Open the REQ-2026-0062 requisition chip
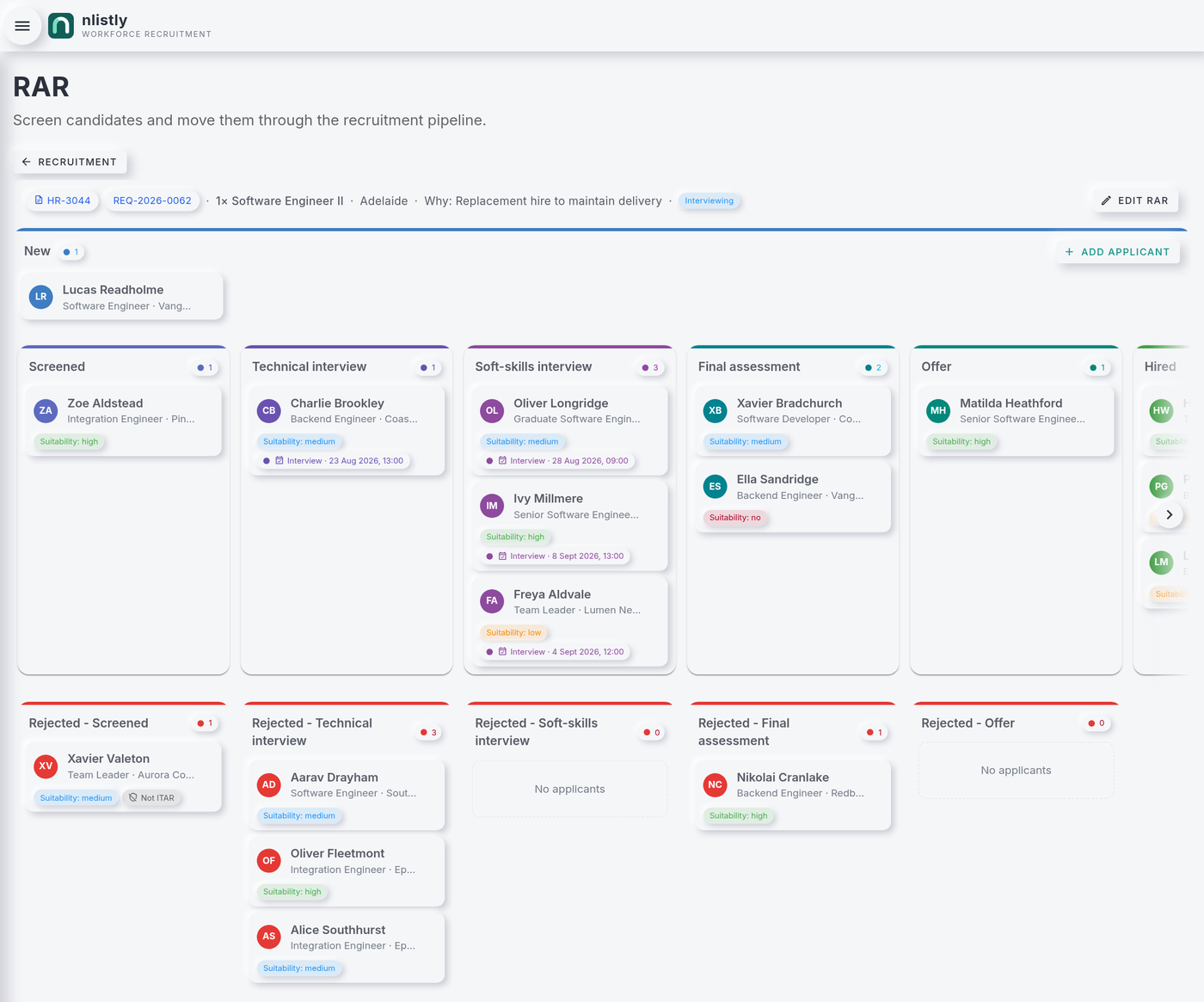Image resolution: width=1204 pixels, height=1002 pixels. [152, 200]
